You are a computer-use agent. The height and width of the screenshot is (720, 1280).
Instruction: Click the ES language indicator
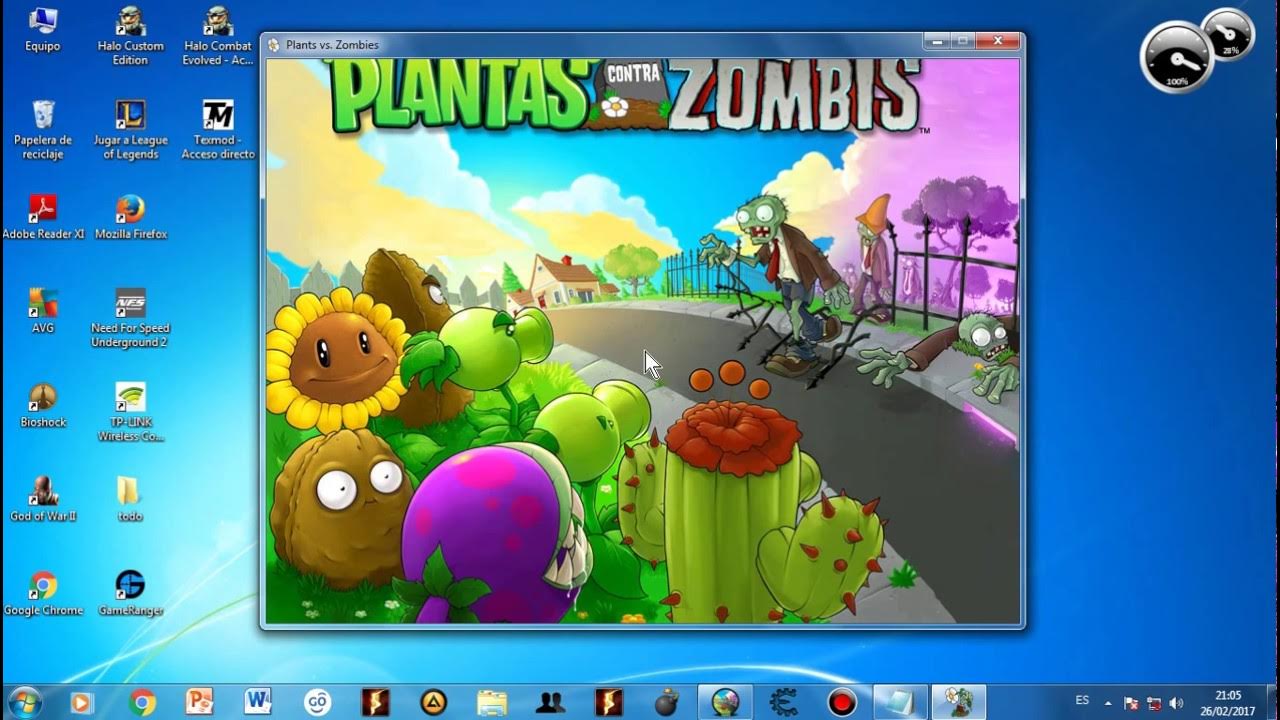point(1082,700)
